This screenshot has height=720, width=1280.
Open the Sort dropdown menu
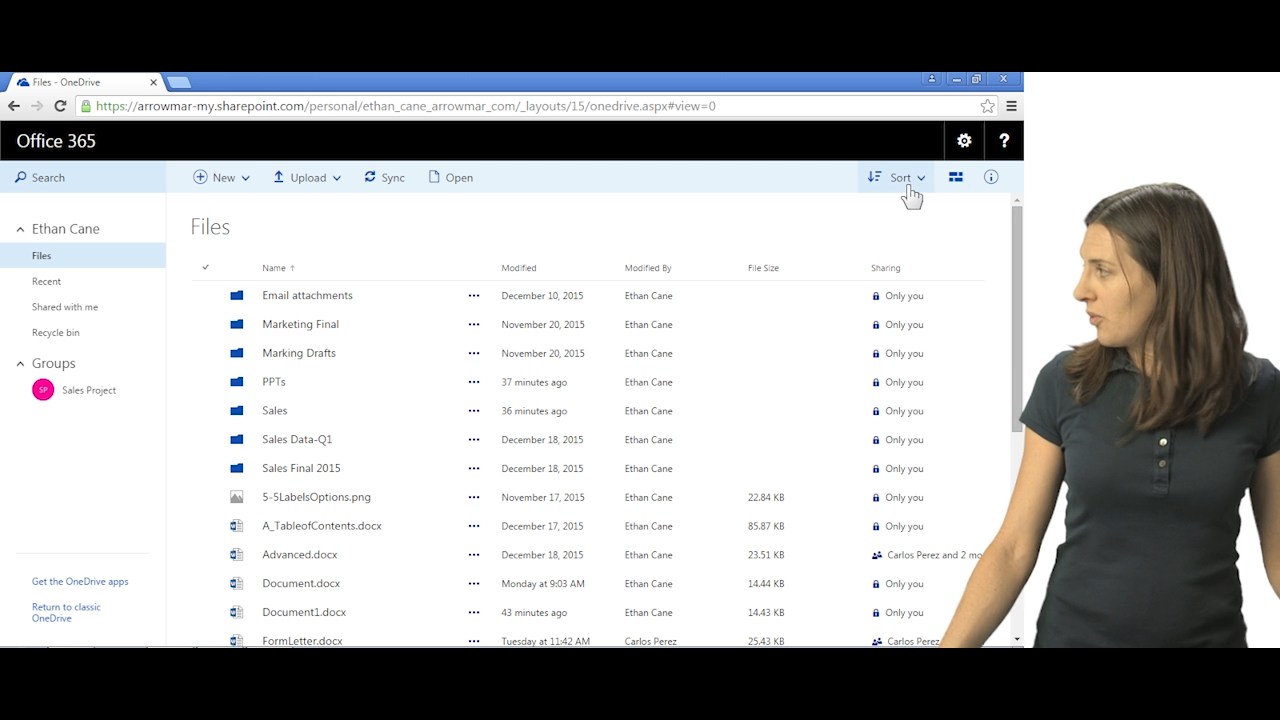tap(897, 177)
